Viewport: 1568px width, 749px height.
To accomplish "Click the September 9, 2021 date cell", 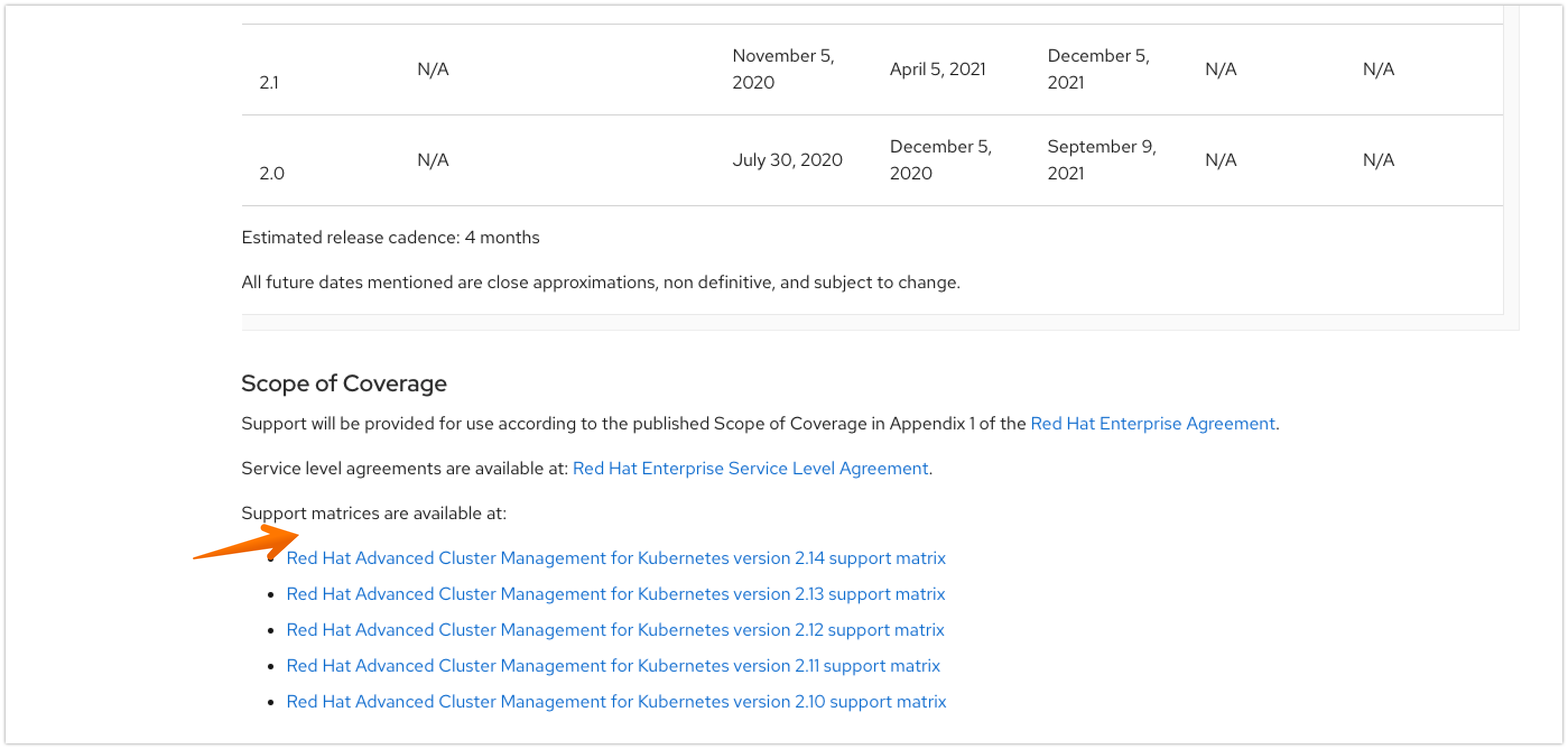I will 1101,160.
